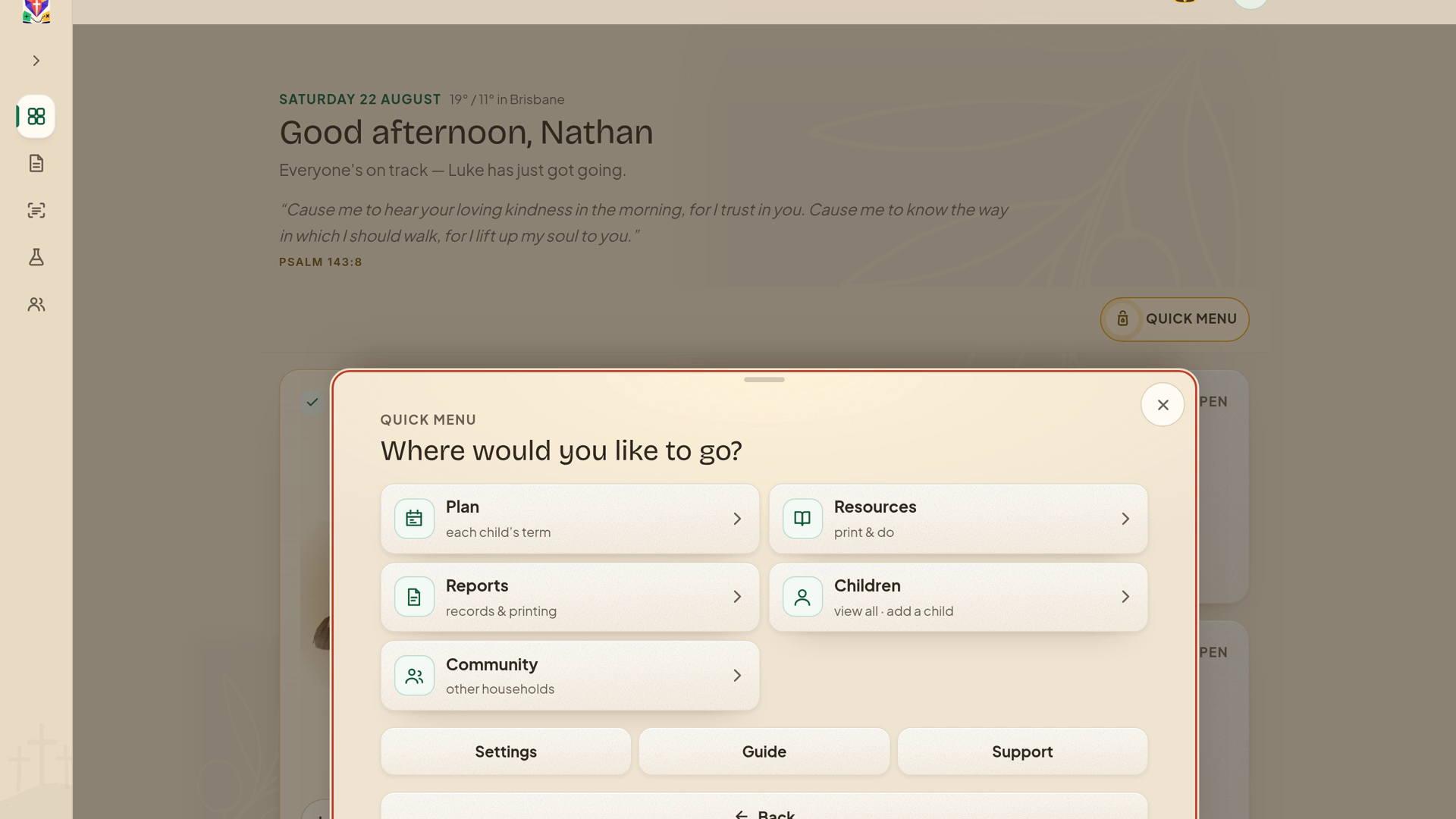Open the flask lab icon in sidebar
1456x819 pixels.
[x=36, y=258]
